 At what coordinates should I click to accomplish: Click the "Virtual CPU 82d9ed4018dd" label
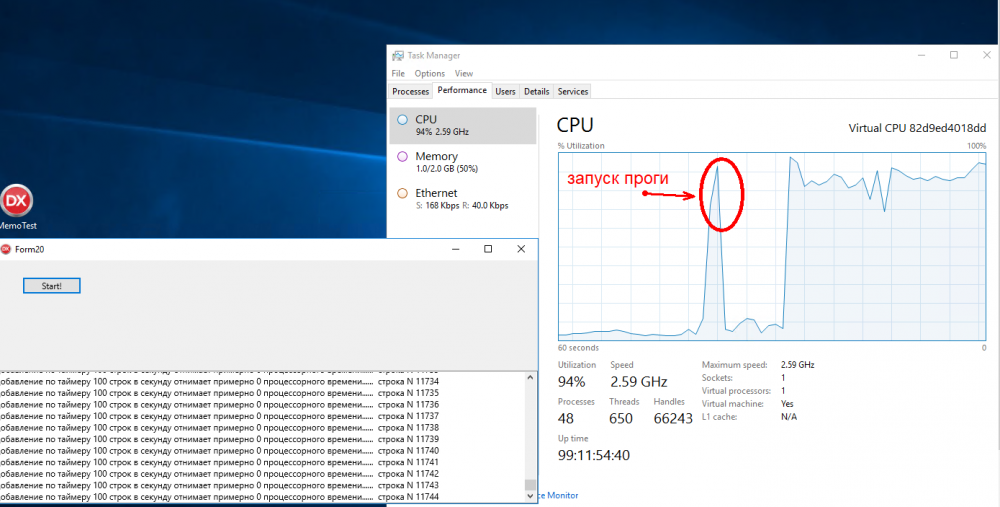[917, 128]
